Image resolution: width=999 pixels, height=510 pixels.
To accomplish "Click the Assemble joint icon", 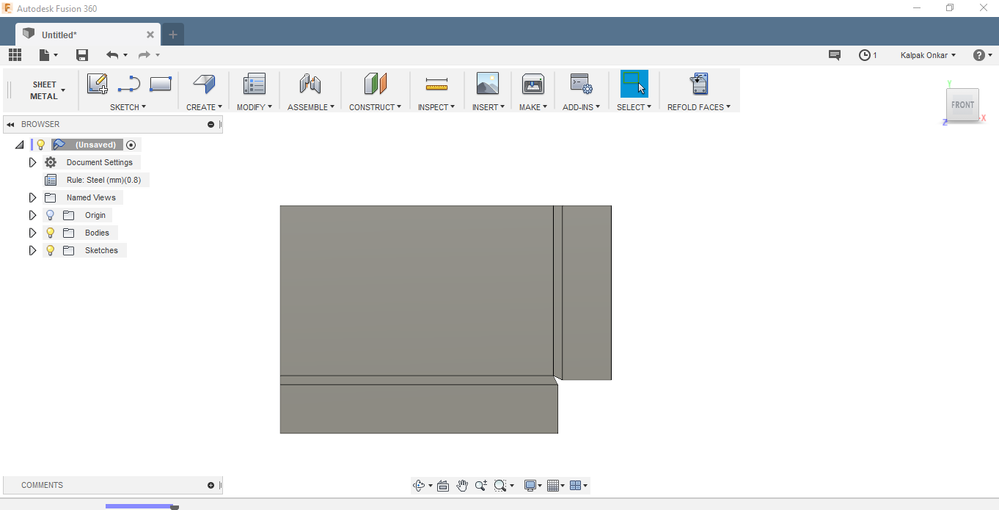I will point(310,84).
